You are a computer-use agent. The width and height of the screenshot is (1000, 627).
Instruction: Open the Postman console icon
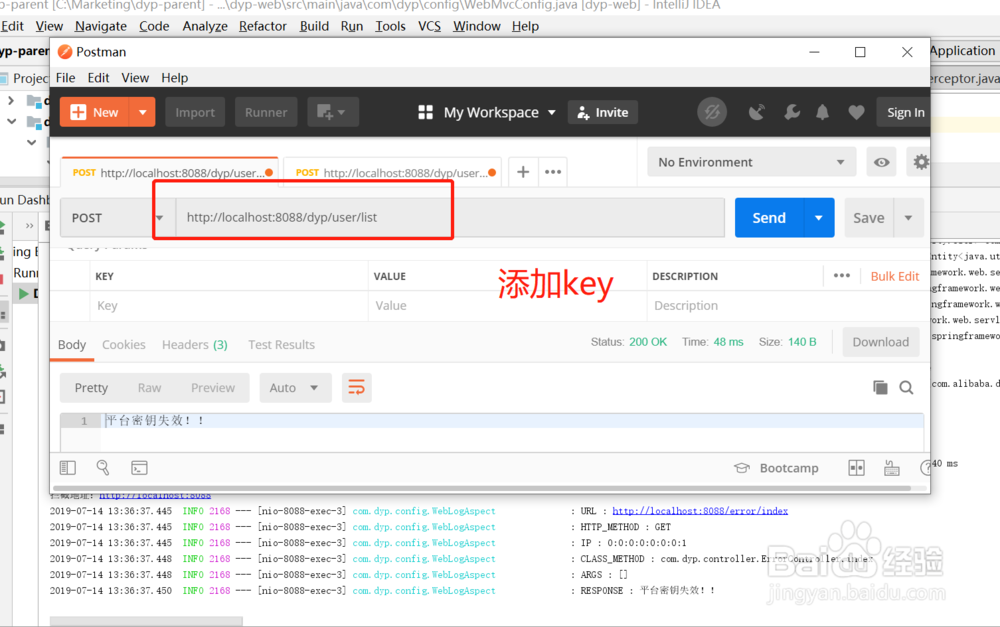click(139, 468)
